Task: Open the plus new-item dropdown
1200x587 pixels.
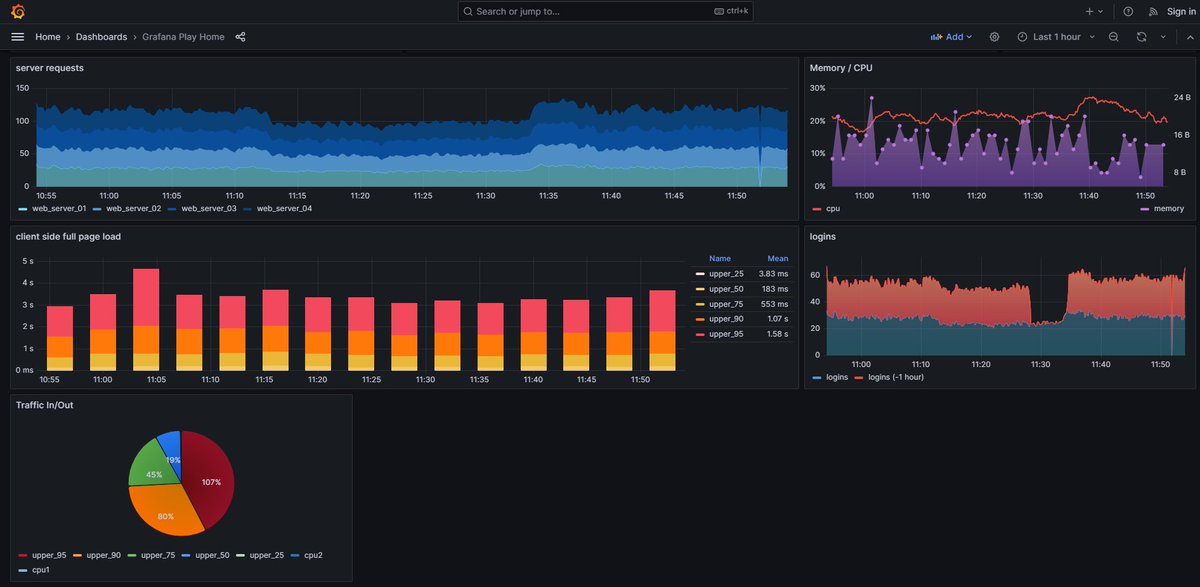Action: [x=1094, y=11]
